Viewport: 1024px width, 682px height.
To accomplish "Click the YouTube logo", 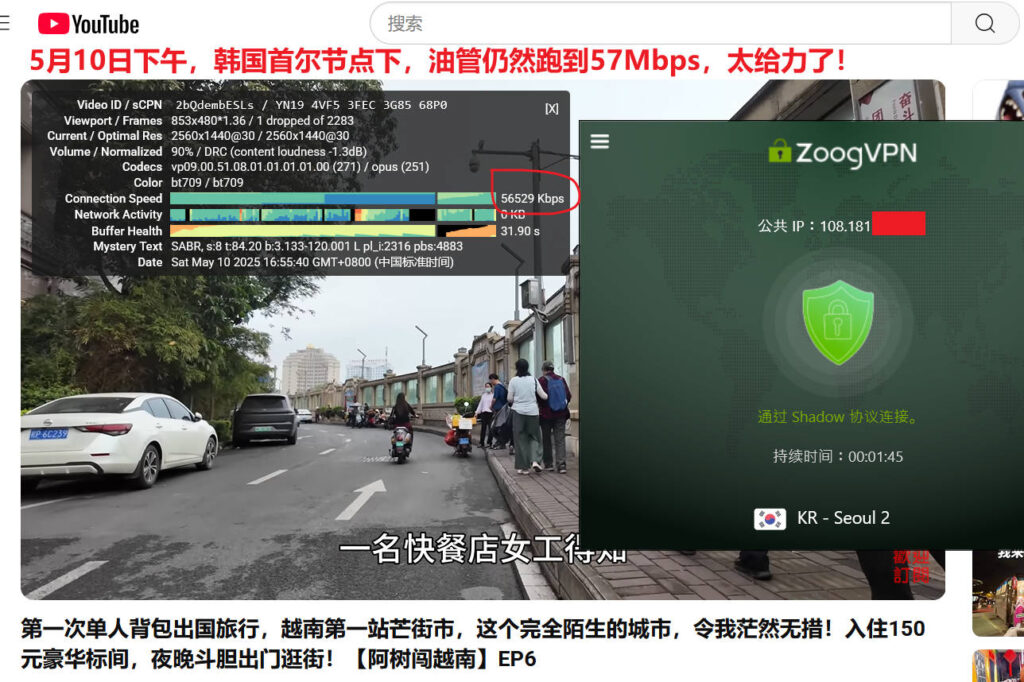I will point(89,23).
